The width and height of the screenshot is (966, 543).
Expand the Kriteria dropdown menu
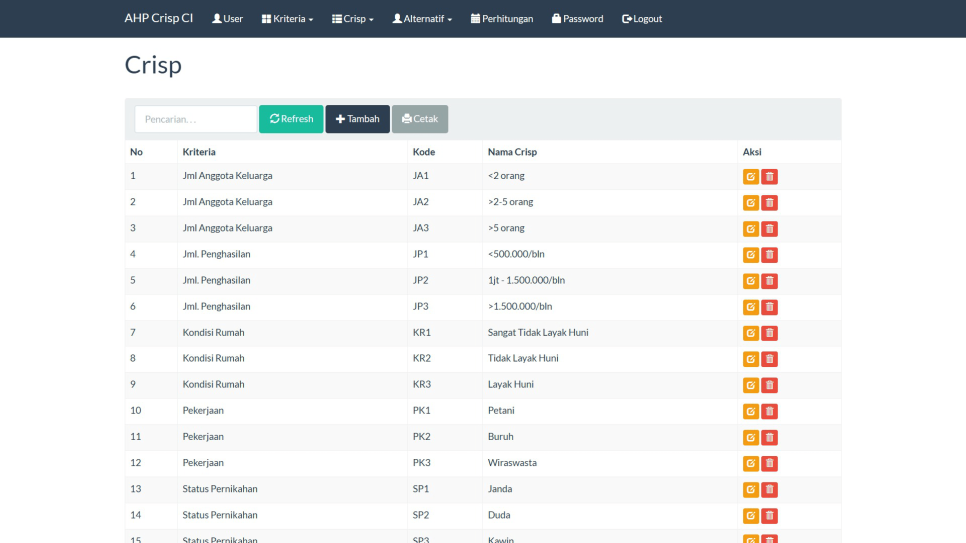click(287, 19)
